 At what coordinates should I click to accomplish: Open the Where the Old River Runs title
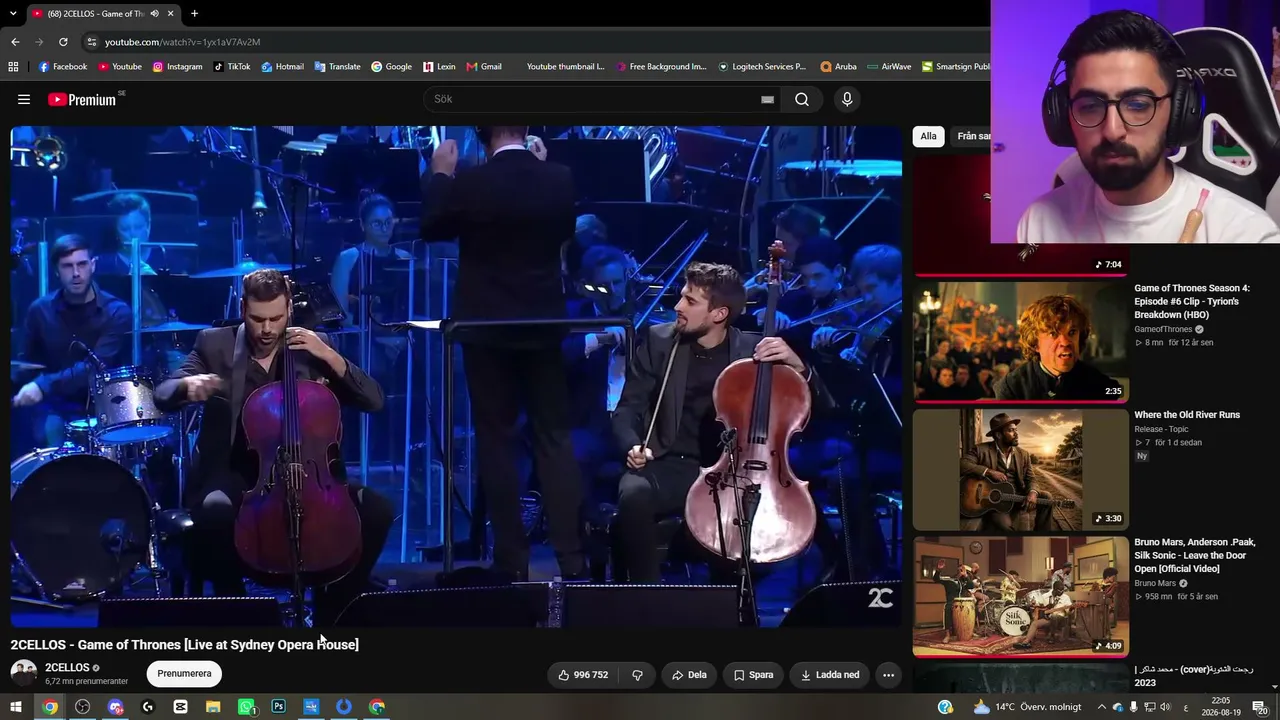click(1187, 415)
